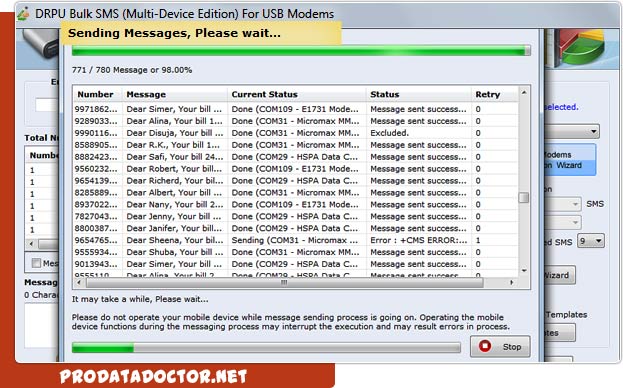Select row with number 9971862...
The height and width of the screenshot is (388, 623).
point(296,109)
